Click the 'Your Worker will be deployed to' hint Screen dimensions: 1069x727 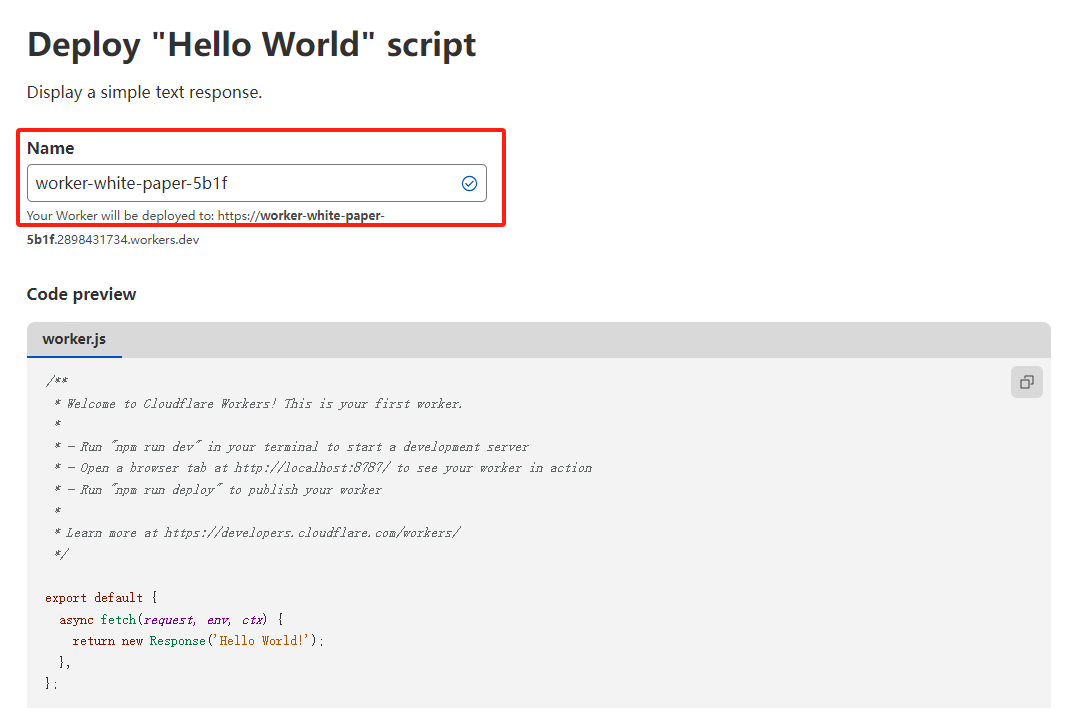205,216
